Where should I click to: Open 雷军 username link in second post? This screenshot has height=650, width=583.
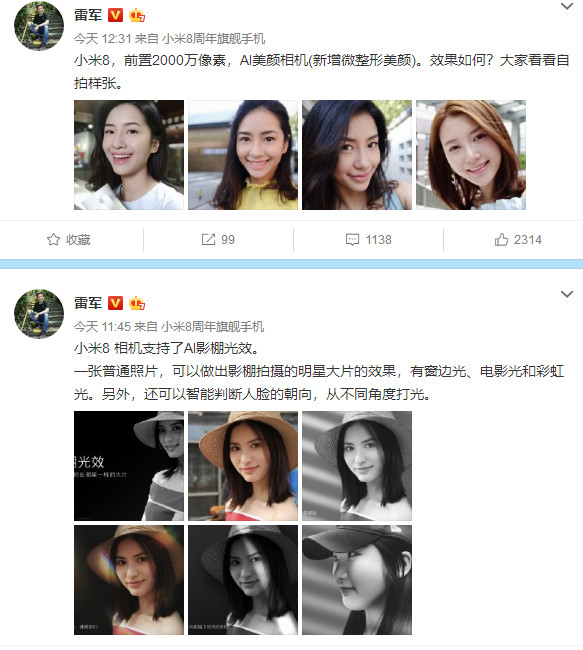pyautogui.click(x=88, y=303)
